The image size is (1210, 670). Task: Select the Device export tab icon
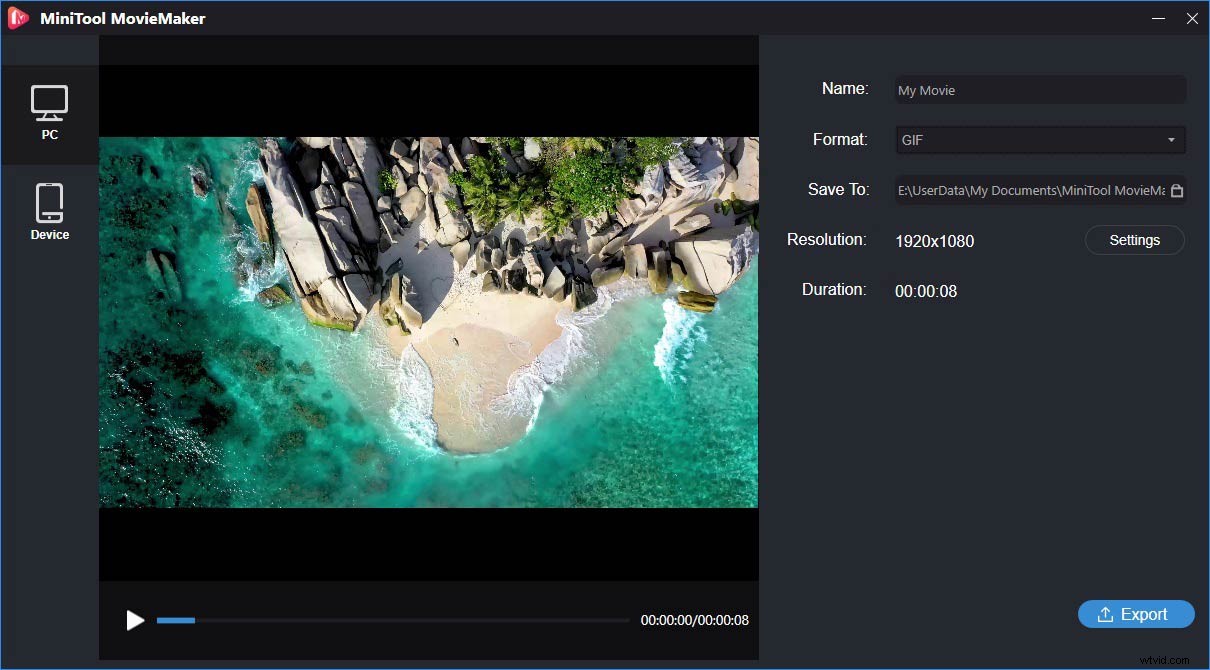tap(50, 202)
